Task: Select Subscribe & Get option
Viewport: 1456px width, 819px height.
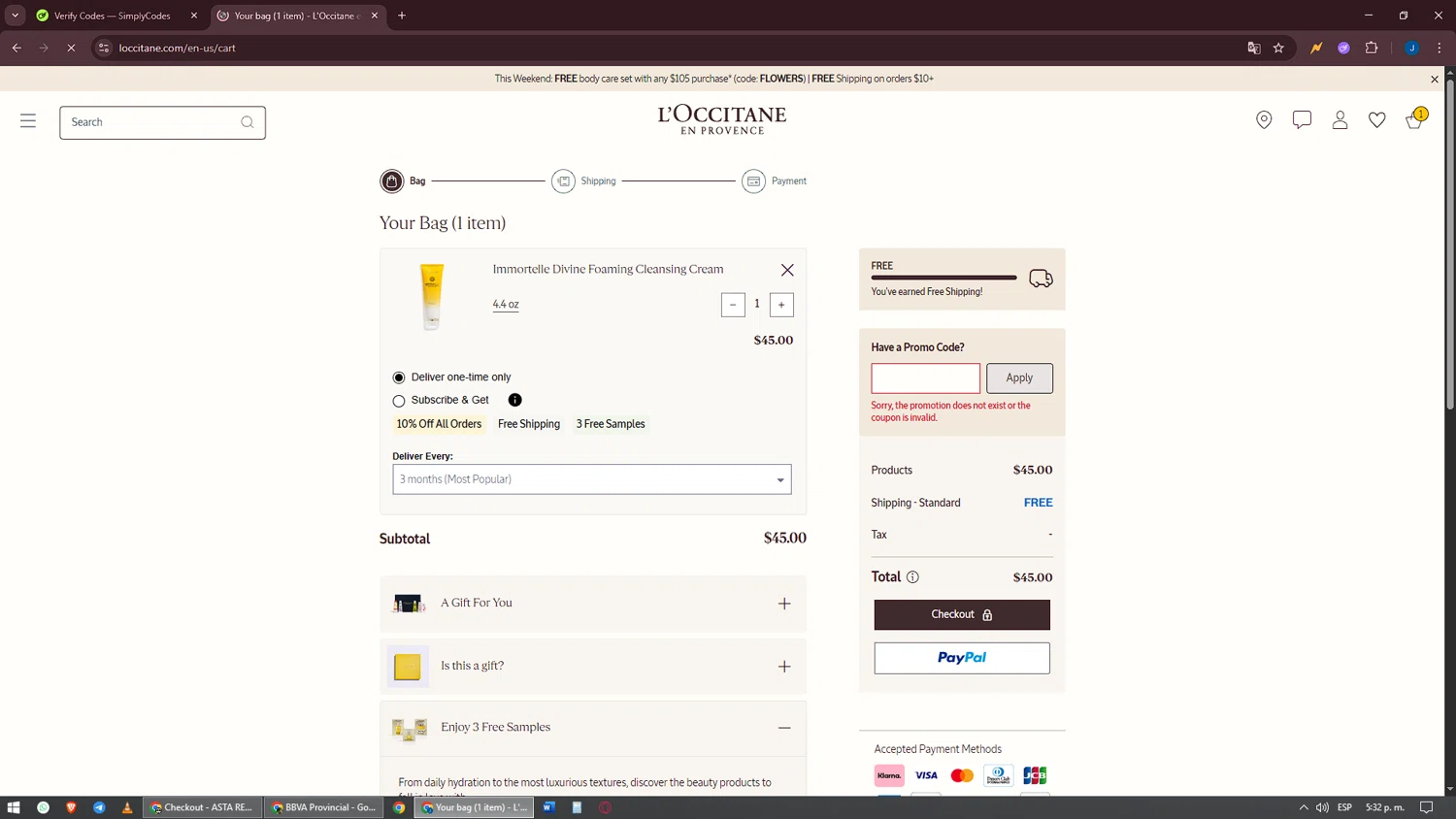Action: 399,401
